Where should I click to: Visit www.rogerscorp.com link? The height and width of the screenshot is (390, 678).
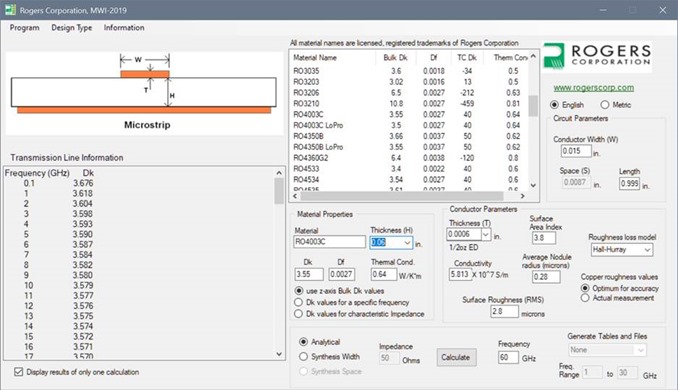tap(593, 88)
